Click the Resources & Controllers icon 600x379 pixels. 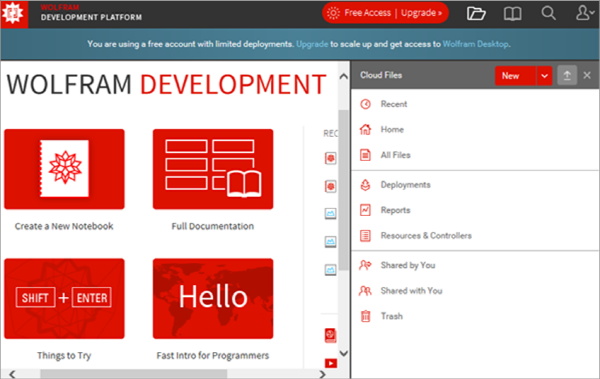(365, 236)
